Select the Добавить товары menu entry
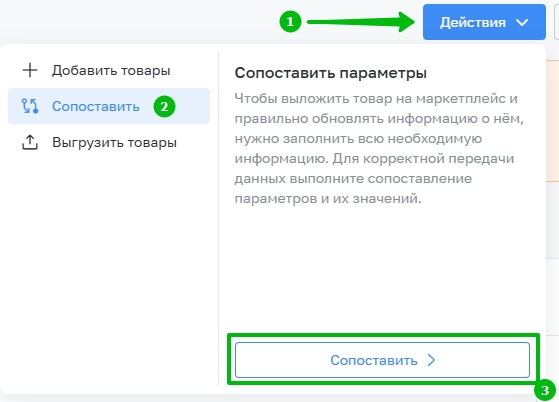Screen dimensions: 559x402 click(109, 70)
